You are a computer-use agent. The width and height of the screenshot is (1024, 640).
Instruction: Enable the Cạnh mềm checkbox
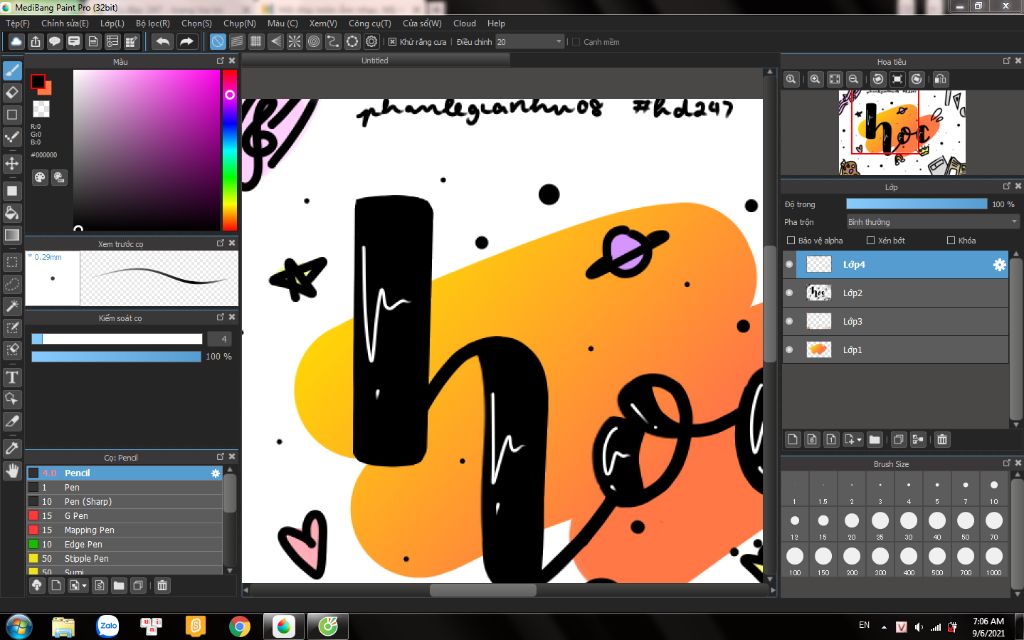click(x=576, y=42)
